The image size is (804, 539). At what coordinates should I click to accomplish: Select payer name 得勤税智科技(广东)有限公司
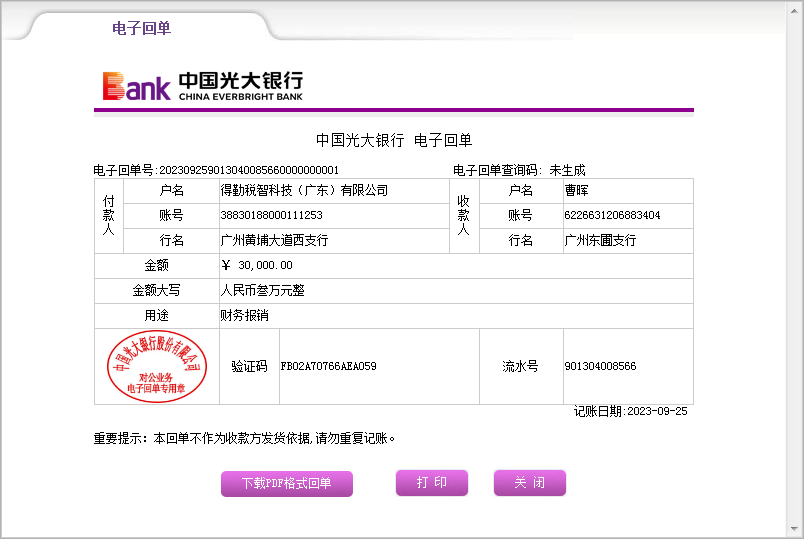point(304,190)
